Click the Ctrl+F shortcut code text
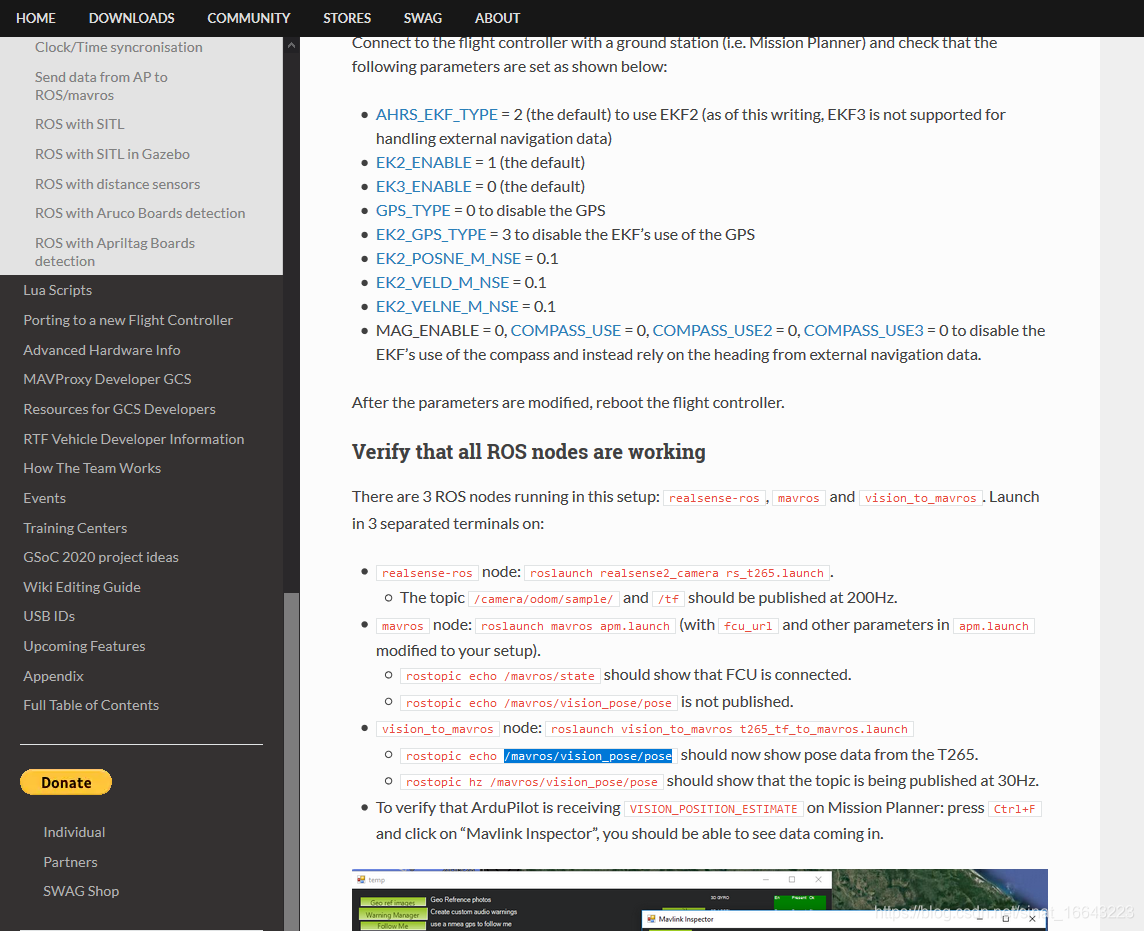Screen dimensions: 1144x931 (x=1014, y=809)
